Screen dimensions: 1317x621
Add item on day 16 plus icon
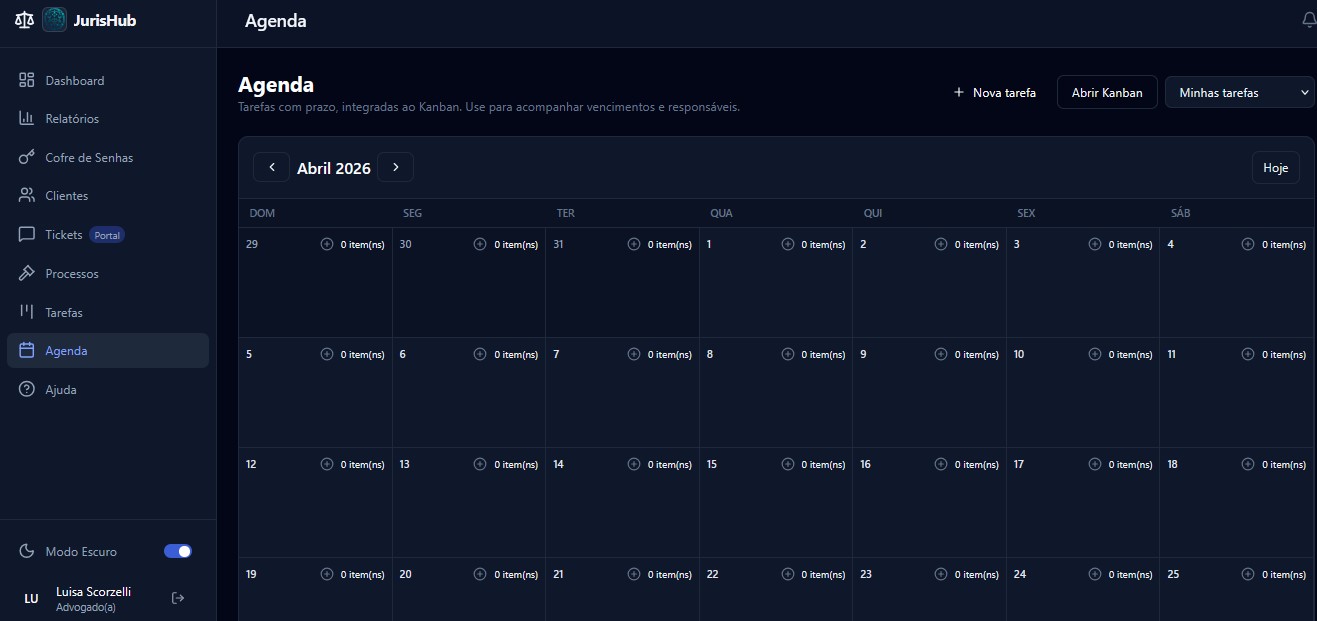pos(941,464)
